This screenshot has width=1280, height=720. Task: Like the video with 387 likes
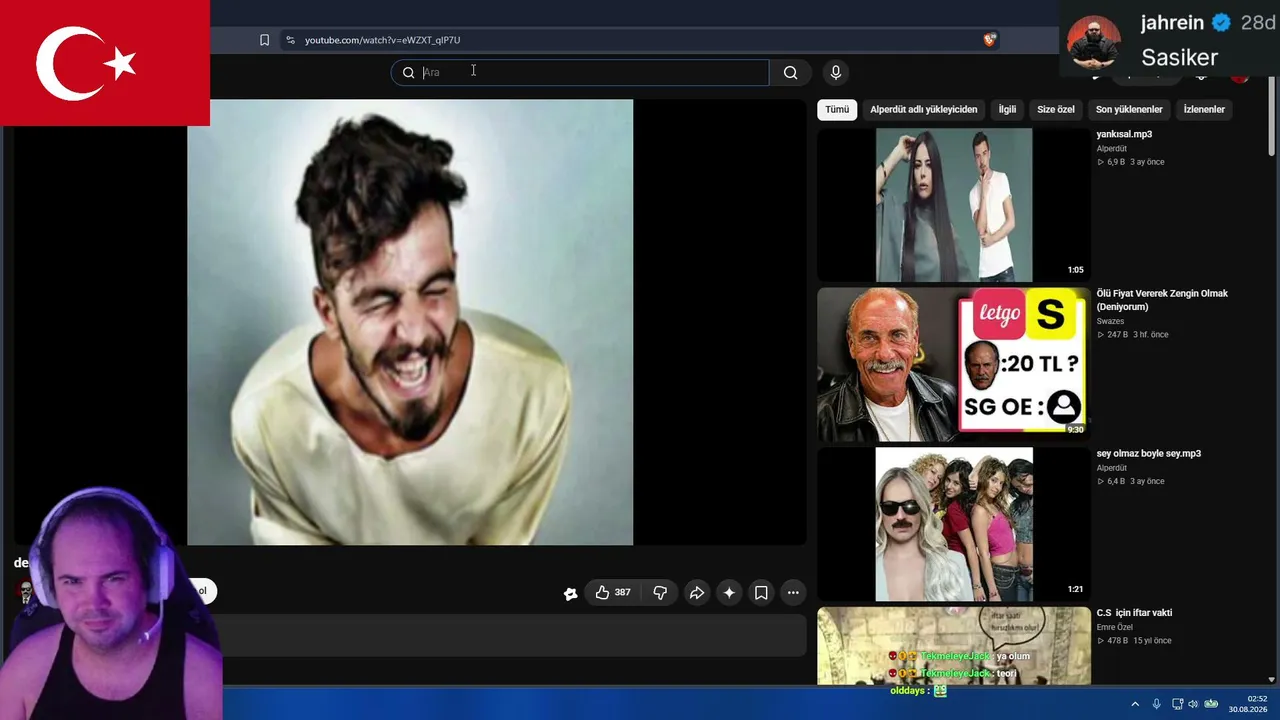(613, 593)
